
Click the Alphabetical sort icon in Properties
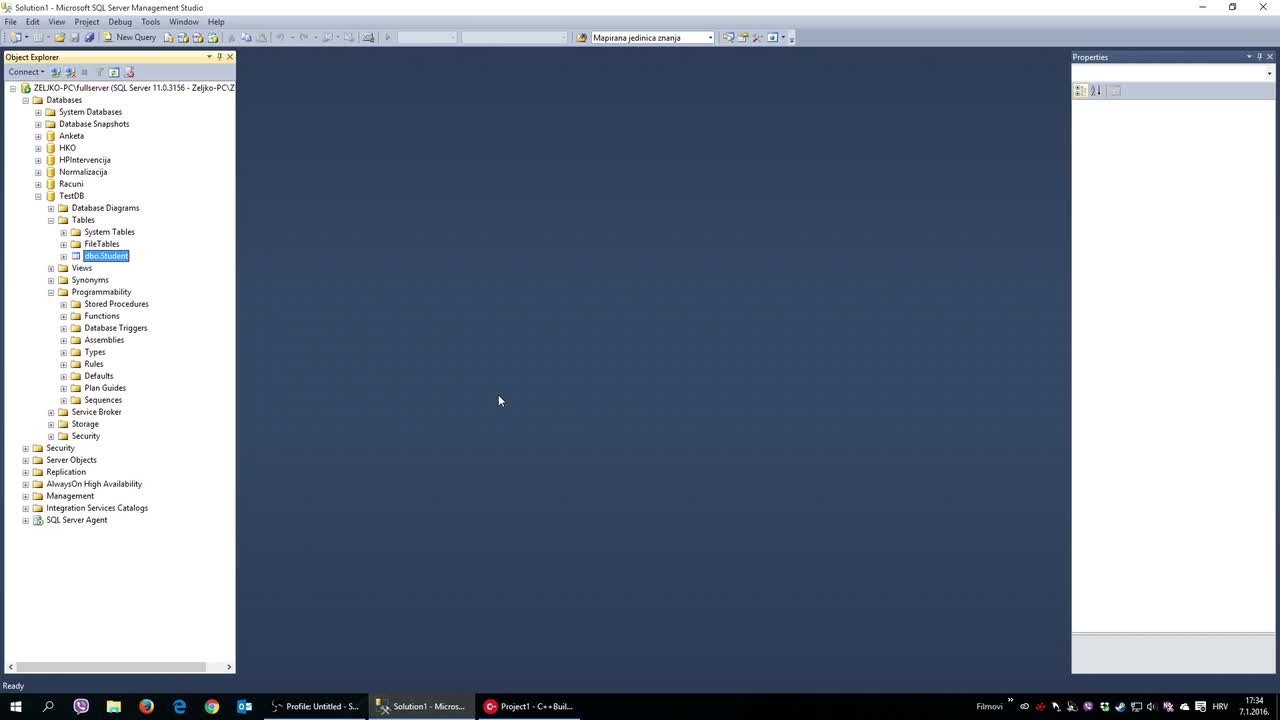click(x=1096, y=90)
